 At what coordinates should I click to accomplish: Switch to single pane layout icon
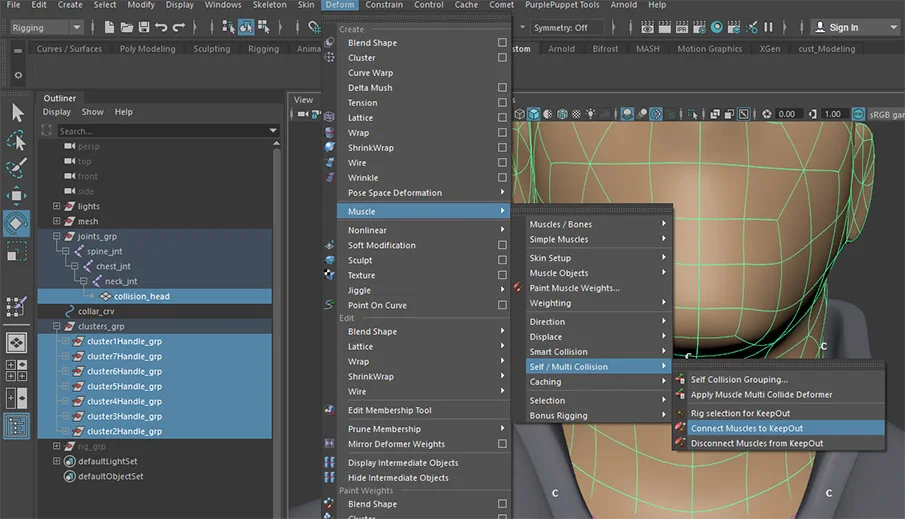point(17,343)
